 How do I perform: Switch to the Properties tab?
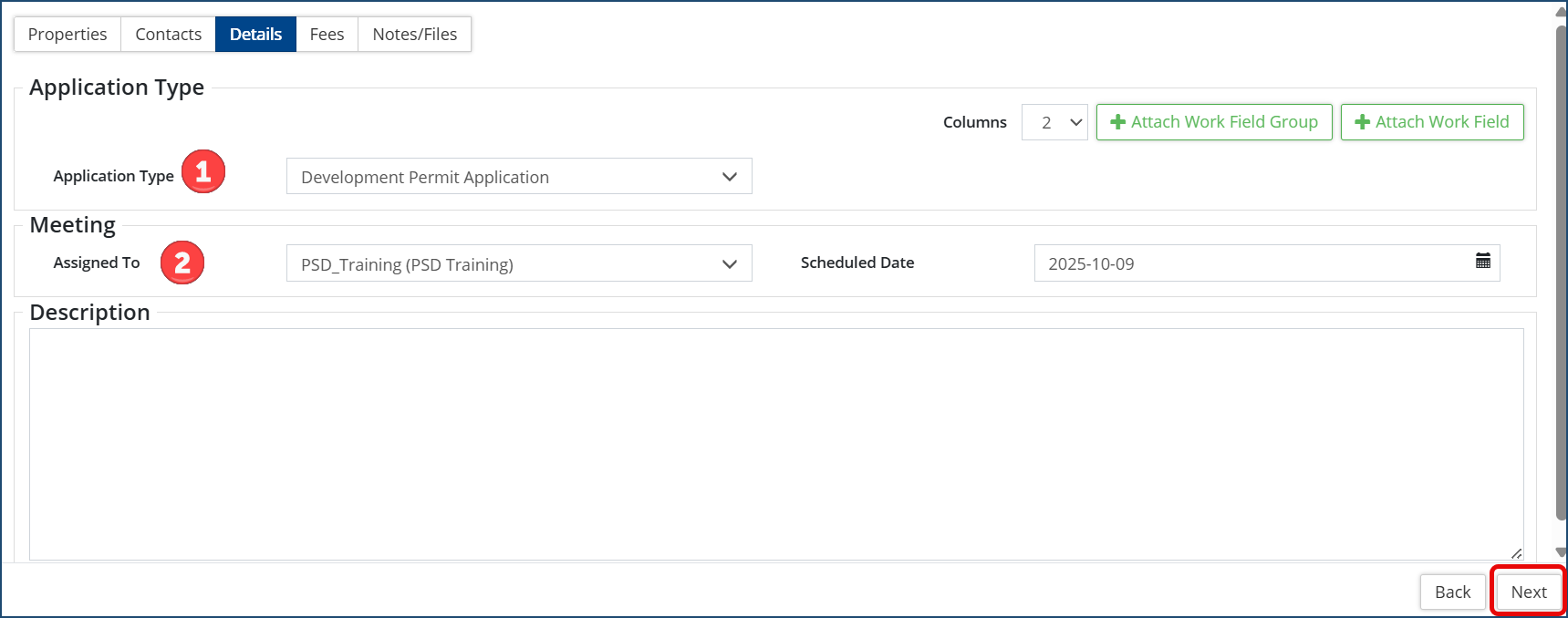tap(67, 35)
